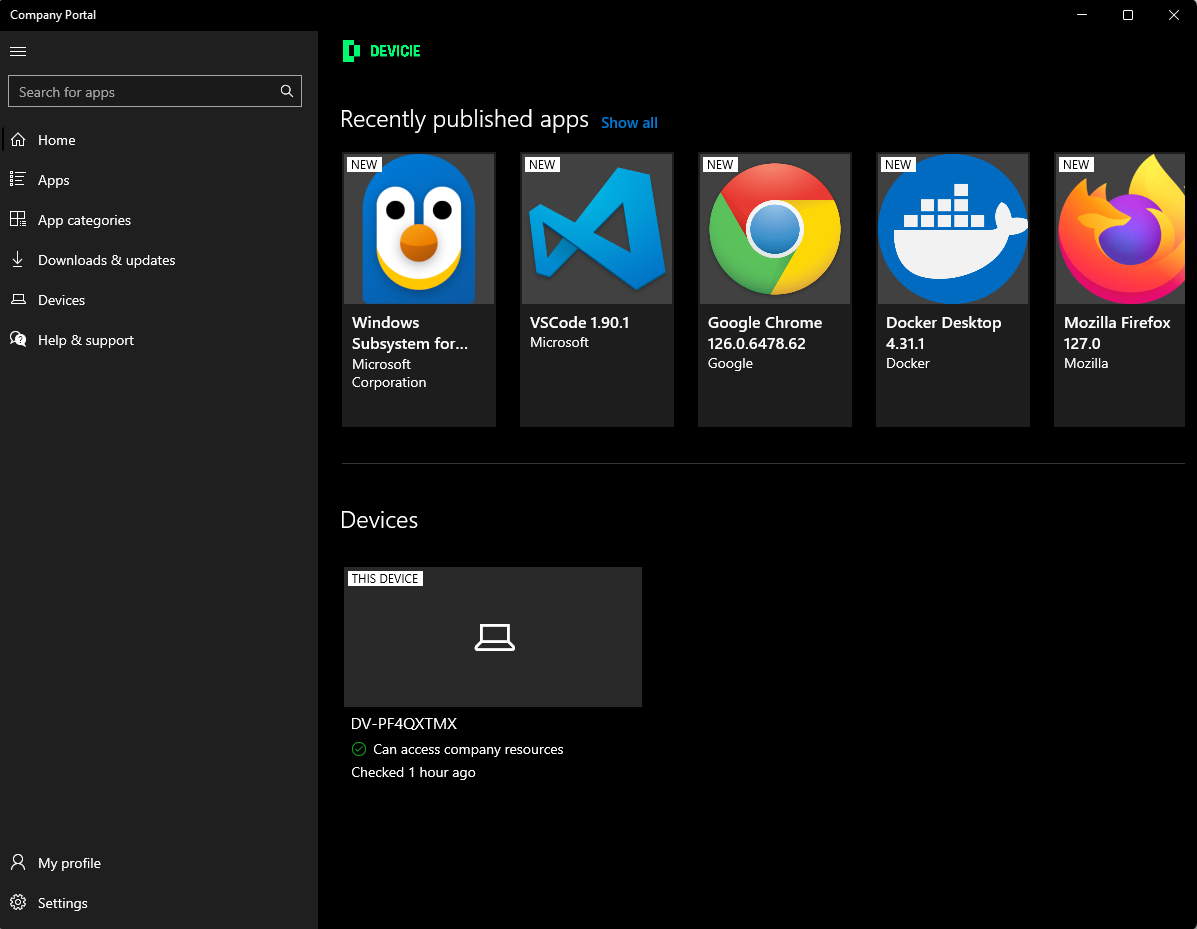
Task: Focus the Search for apps field
Action: point(155,92)
